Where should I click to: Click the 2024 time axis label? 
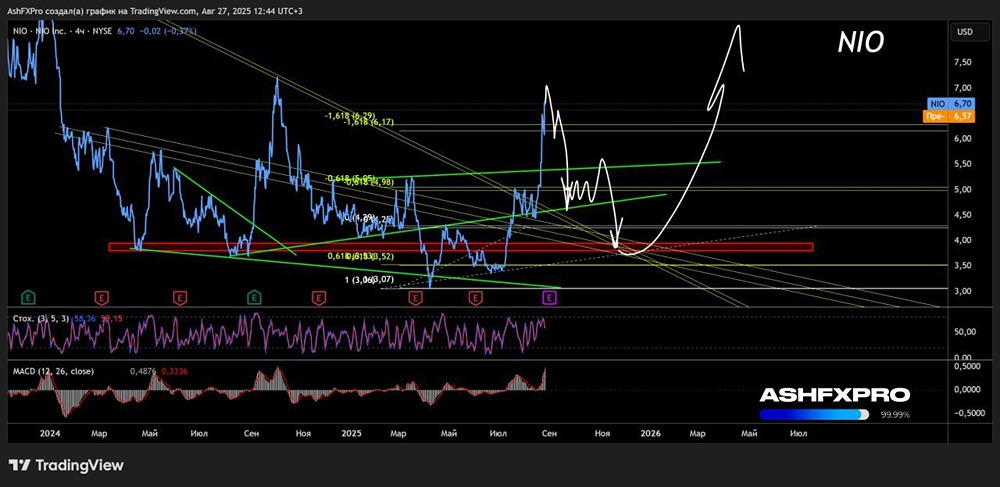coord(49,433)
